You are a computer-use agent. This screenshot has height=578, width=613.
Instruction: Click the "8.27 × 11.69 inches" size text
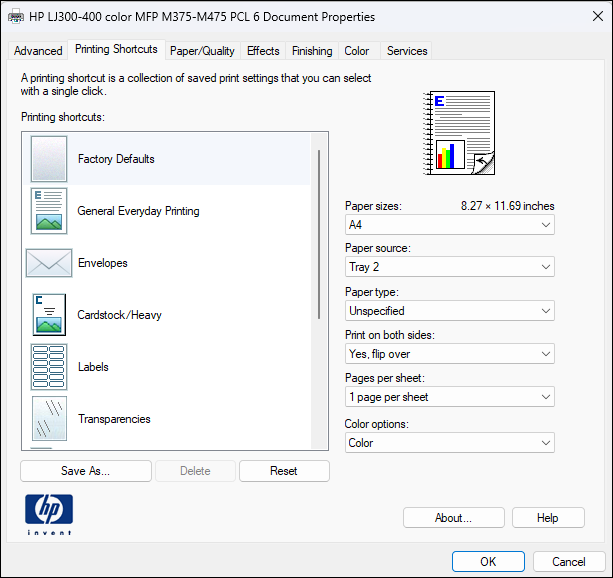tap(507, 206)
